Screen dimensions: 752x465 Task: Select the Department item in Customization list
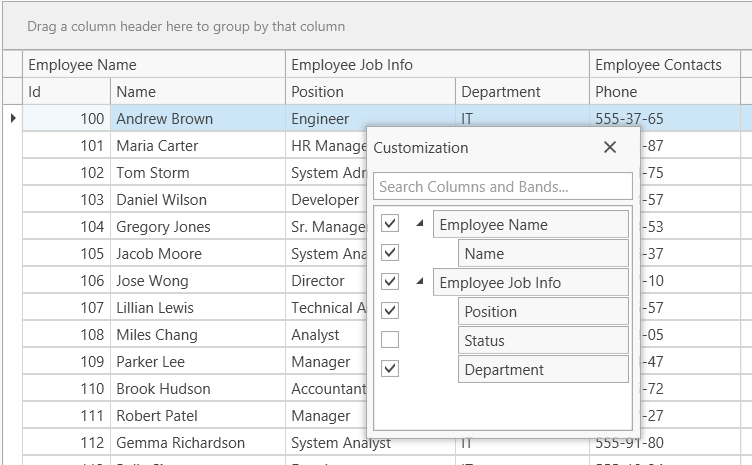543,370
